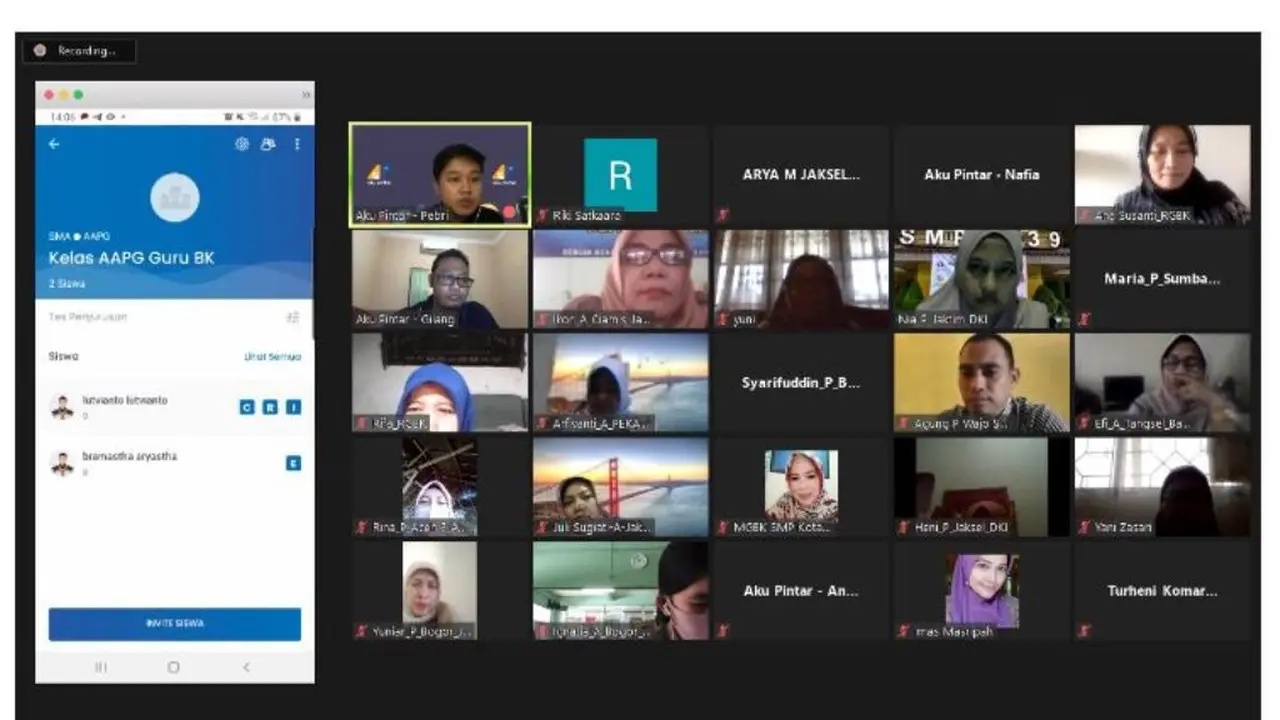The image size is (1280, 720).
Task: Click the expand chevrons on phone mirror titlebar
Action: pyautogui.click(x=305, y=95)
